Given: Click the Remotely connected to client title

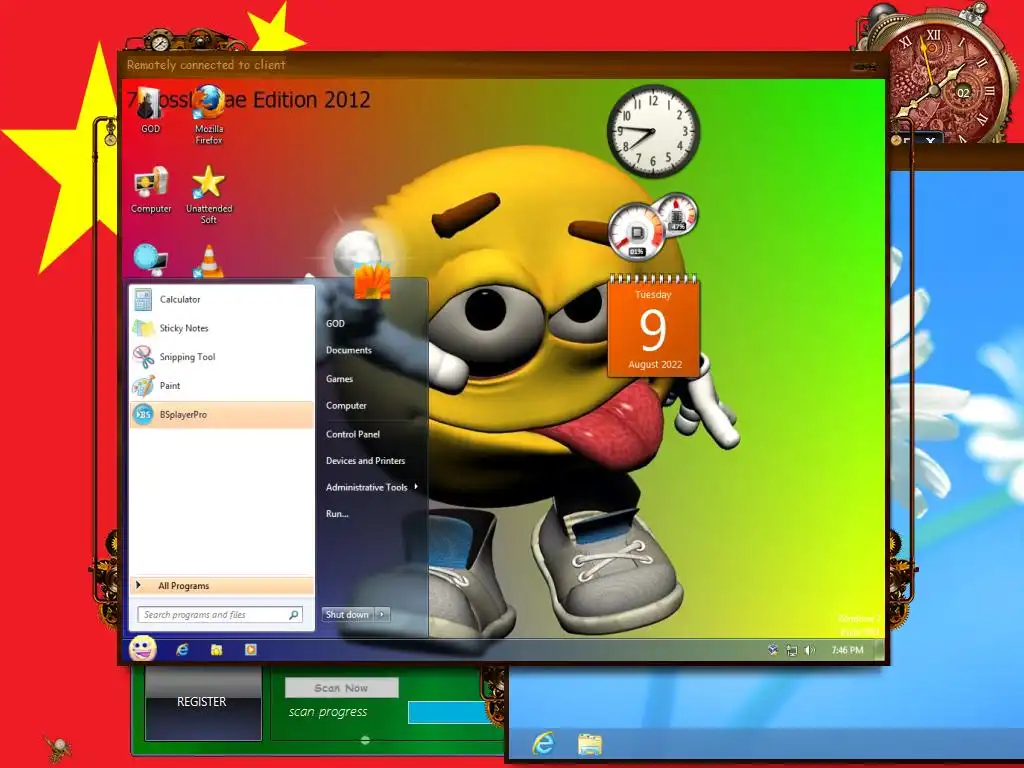Looking at the screenshot, I should pos(206,65).
